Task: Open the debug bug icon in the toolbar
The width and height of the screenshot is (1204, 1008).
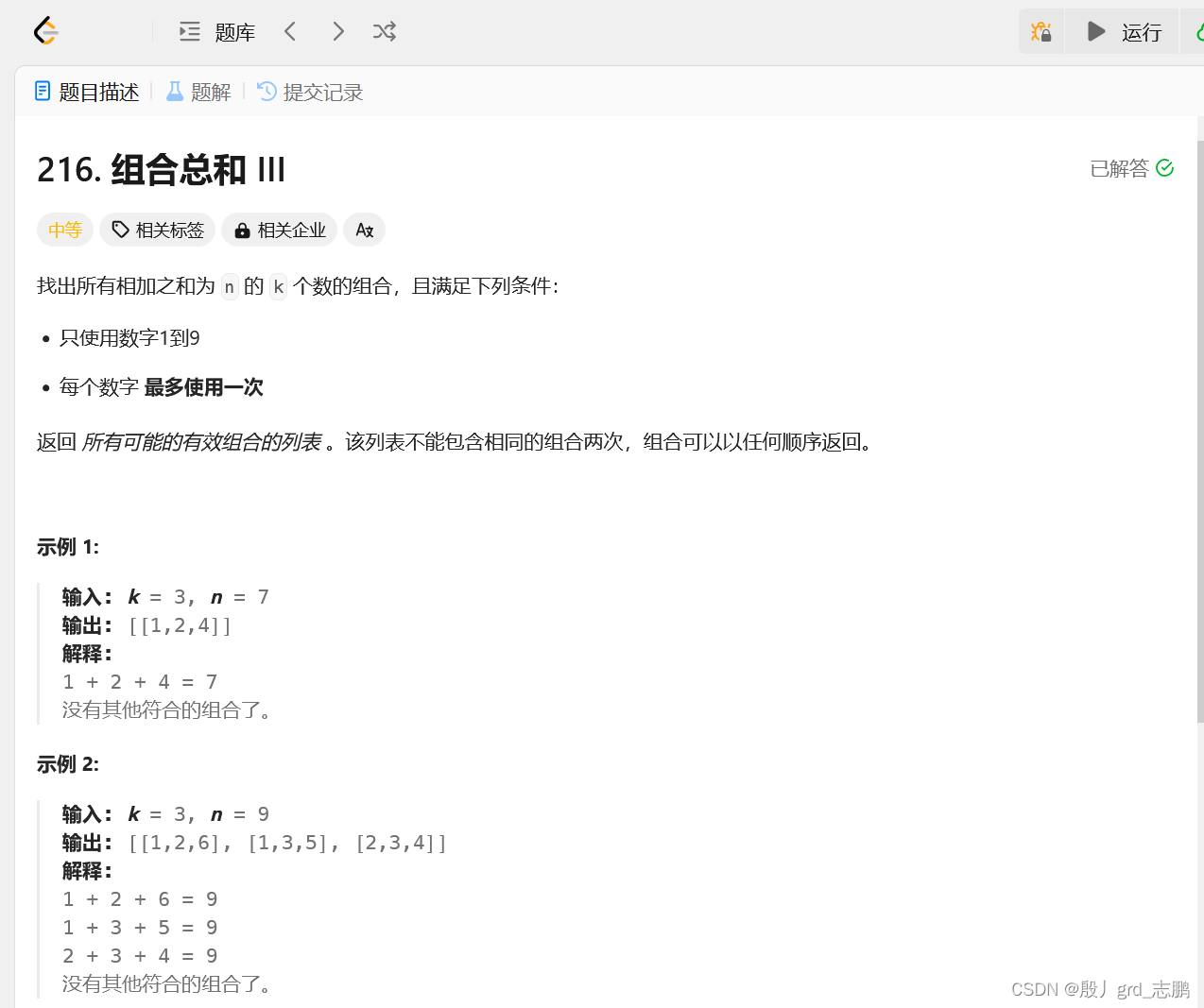Action: [x=1041, y=31]
